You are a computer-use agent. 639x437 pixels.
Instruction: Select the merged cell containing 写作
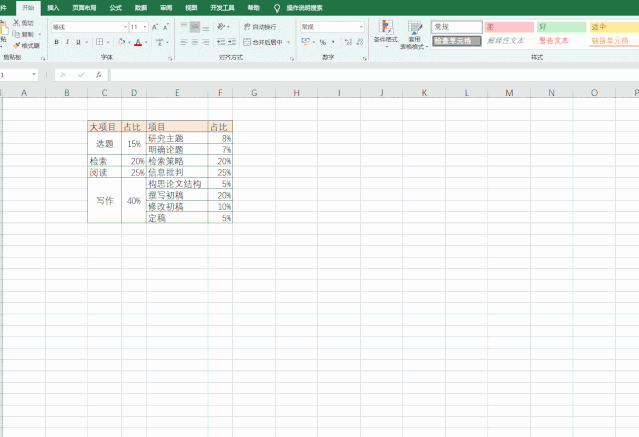[x=104, y=201]
